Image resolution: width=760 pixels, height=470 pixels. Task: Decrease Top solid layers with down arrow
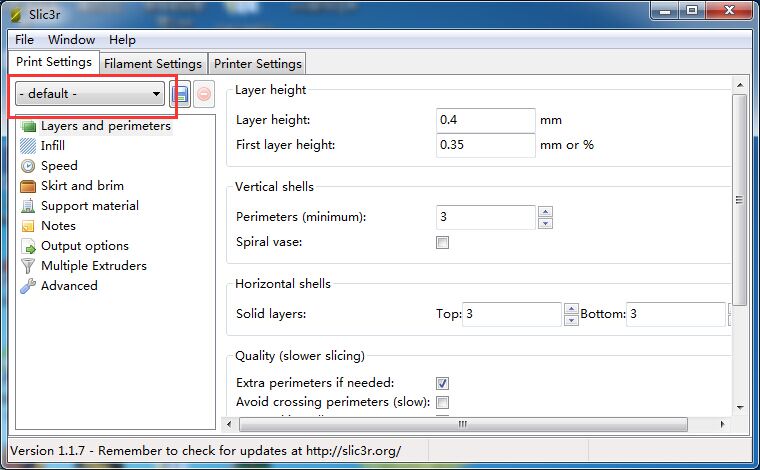(x=571, y=320)
